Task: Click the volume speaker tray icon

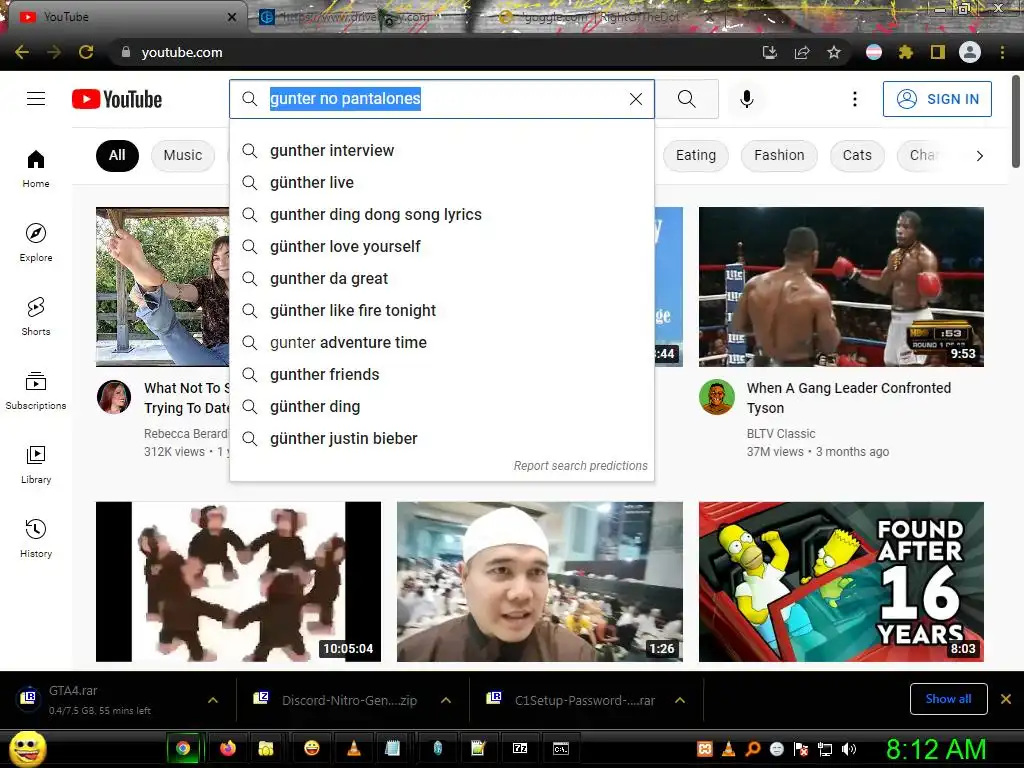Action: tap(849, 749)
